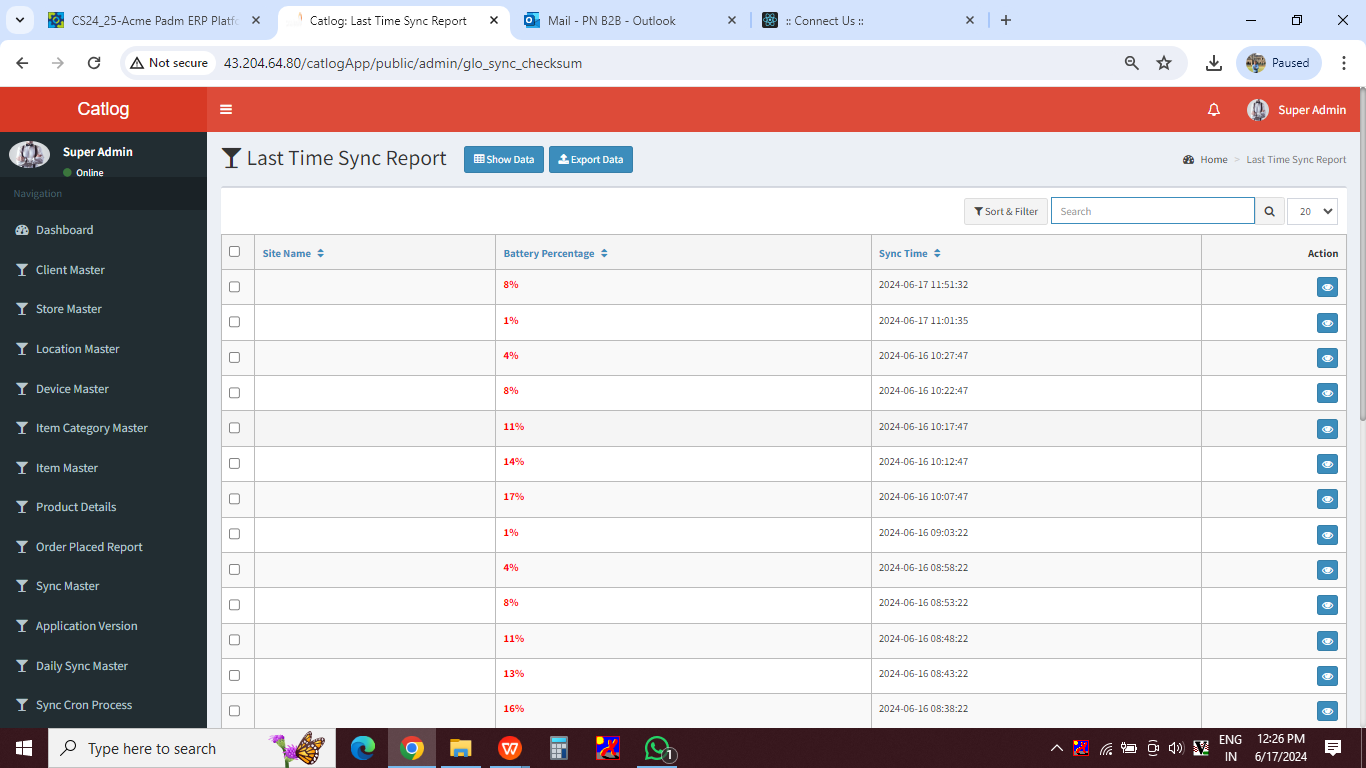View row synced 2024-06-16 08:43:22

(1327, 676)
